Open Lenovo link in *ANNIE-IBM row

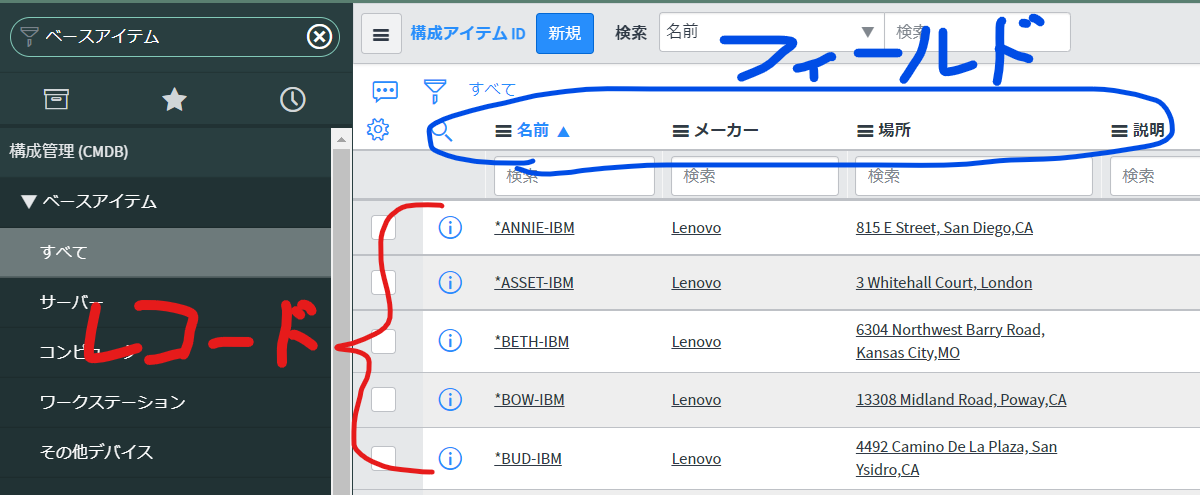tap(696, 228)
